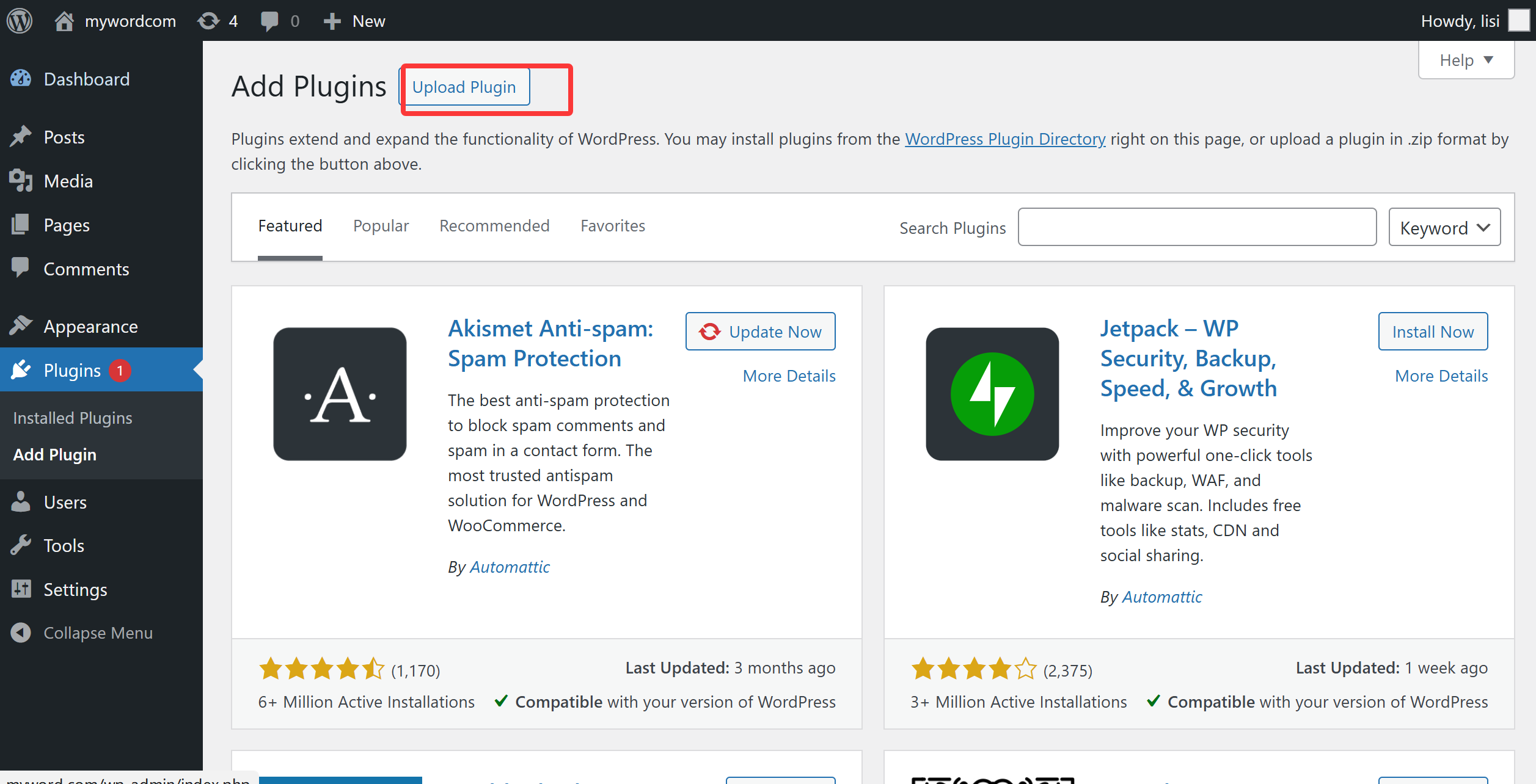The height and width of the screenshot is (784, 1536).
Task: Click the New plus icon in admin bar
Action: coord(331,20)
